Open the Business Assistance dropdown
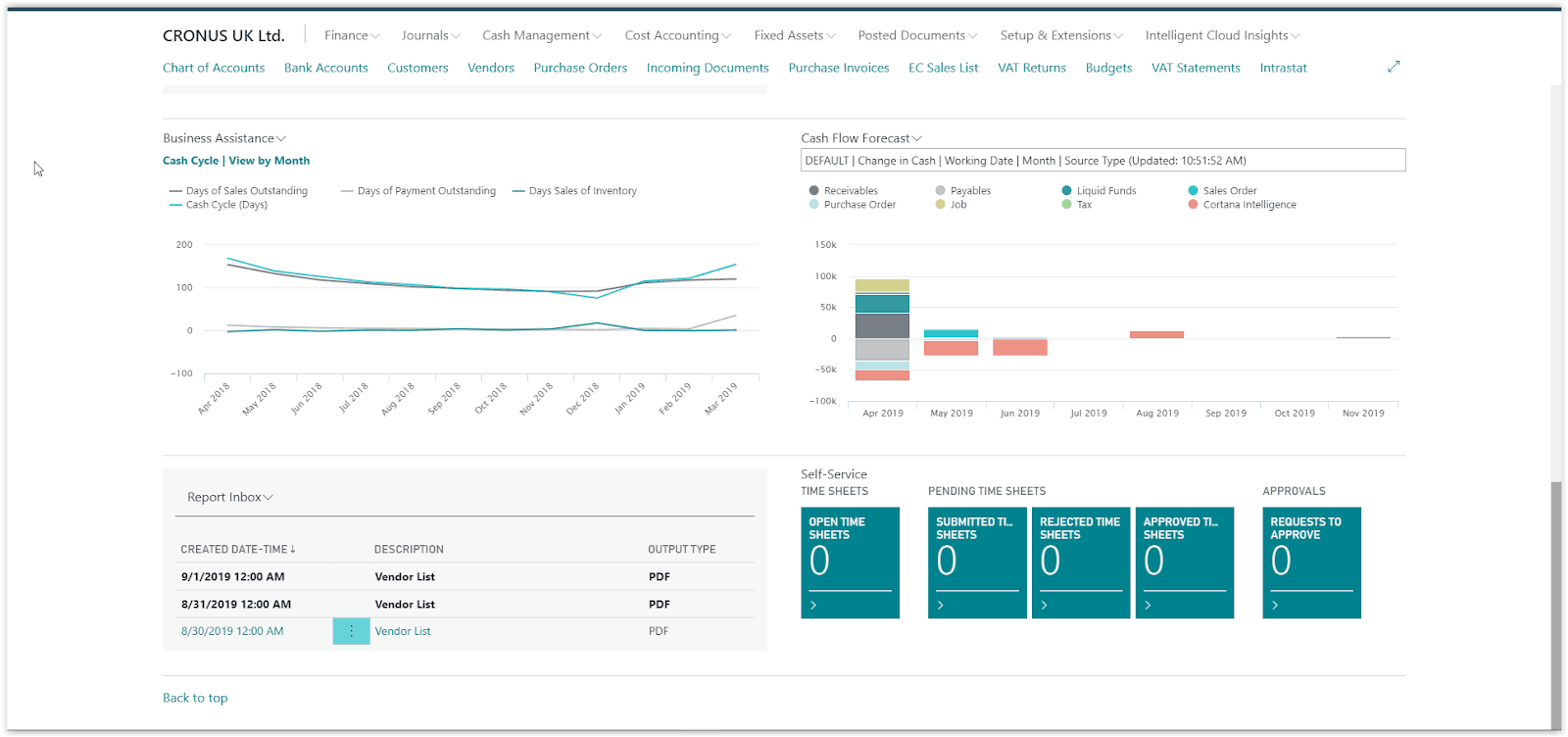The width and height of the screenshot is (1568, 737). coord(224,138)
